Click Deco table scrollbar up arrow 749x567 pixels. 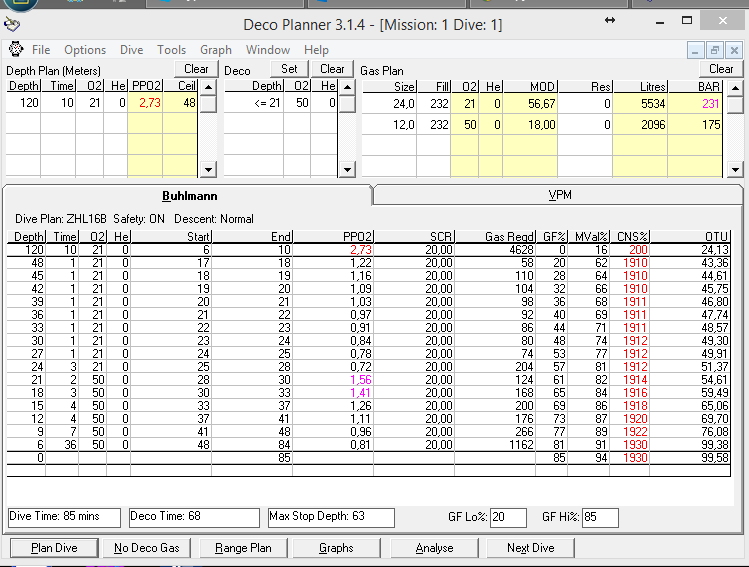[x=347, y=87]
